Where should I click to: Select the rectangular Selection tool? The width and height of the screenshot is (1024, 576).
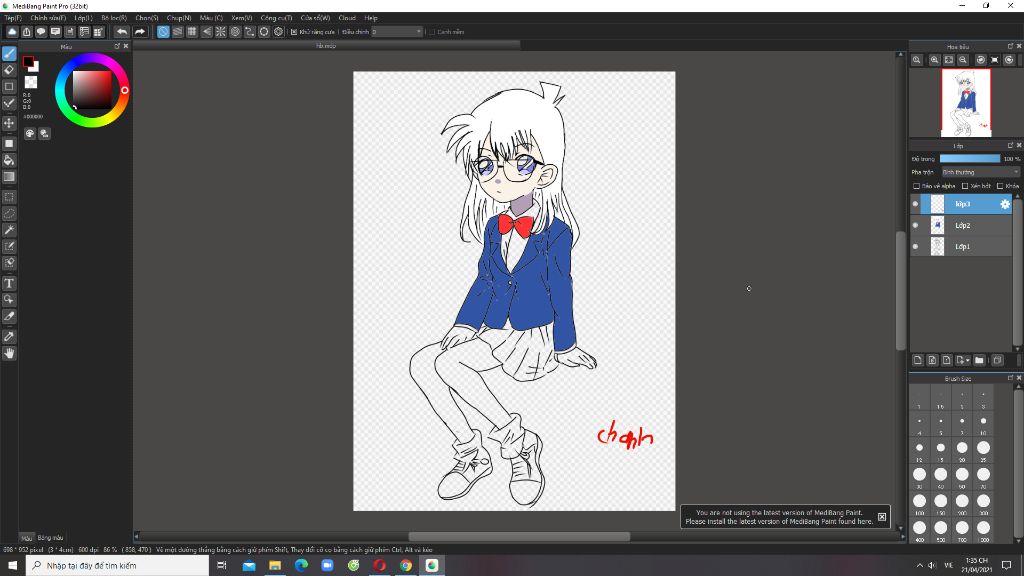(9, 197)
